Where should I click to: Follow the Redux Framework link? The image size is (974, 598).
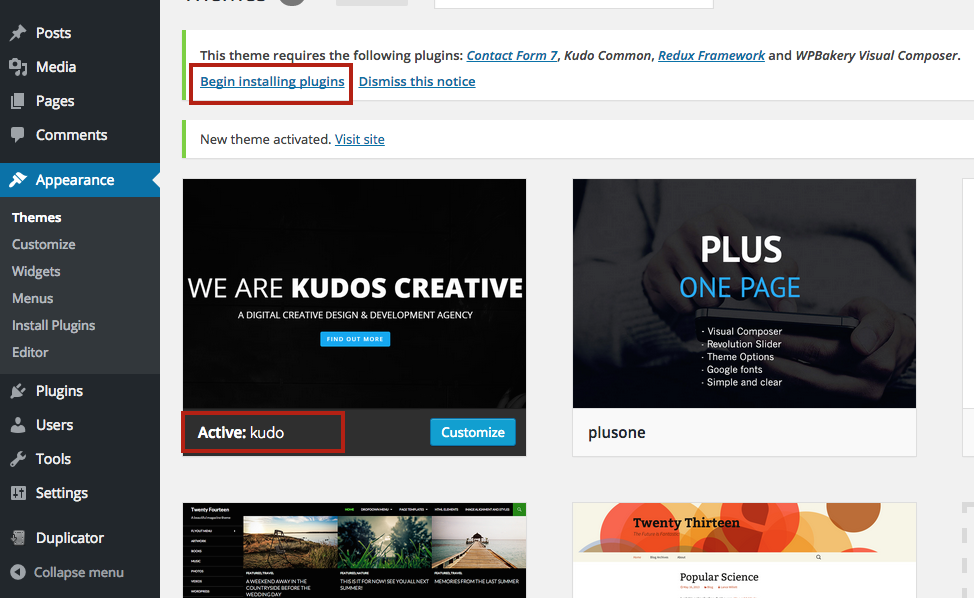(x=711, y=56)
